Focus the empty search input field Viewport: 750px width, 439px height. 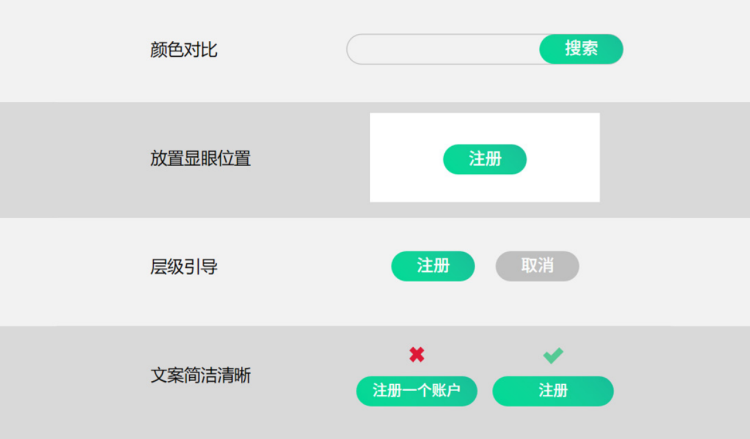[443, 49]
